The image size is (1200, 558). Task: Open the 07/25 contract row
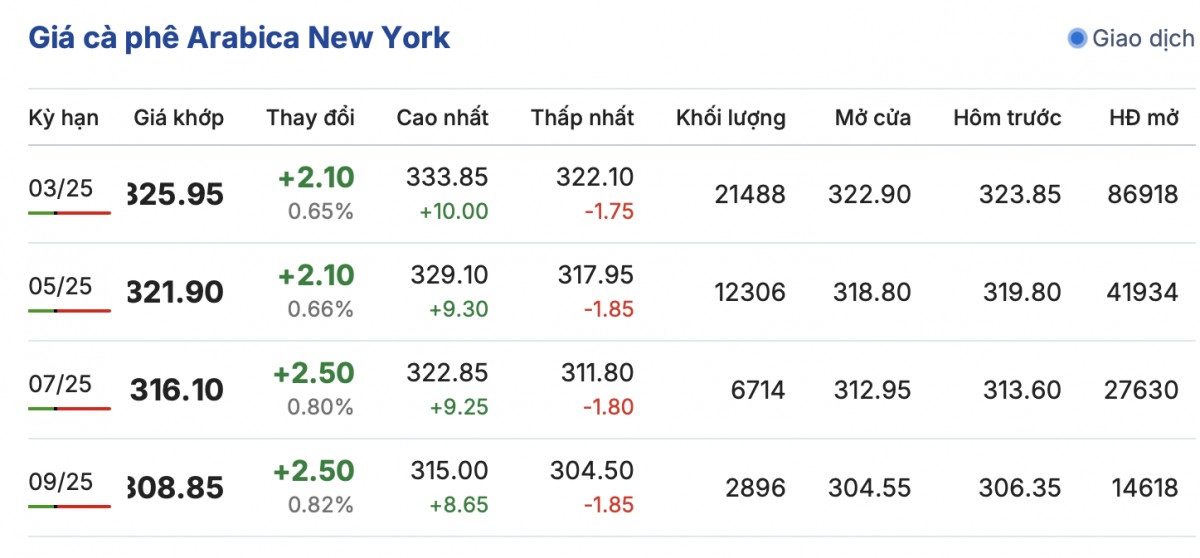click(x=60, y=385)
